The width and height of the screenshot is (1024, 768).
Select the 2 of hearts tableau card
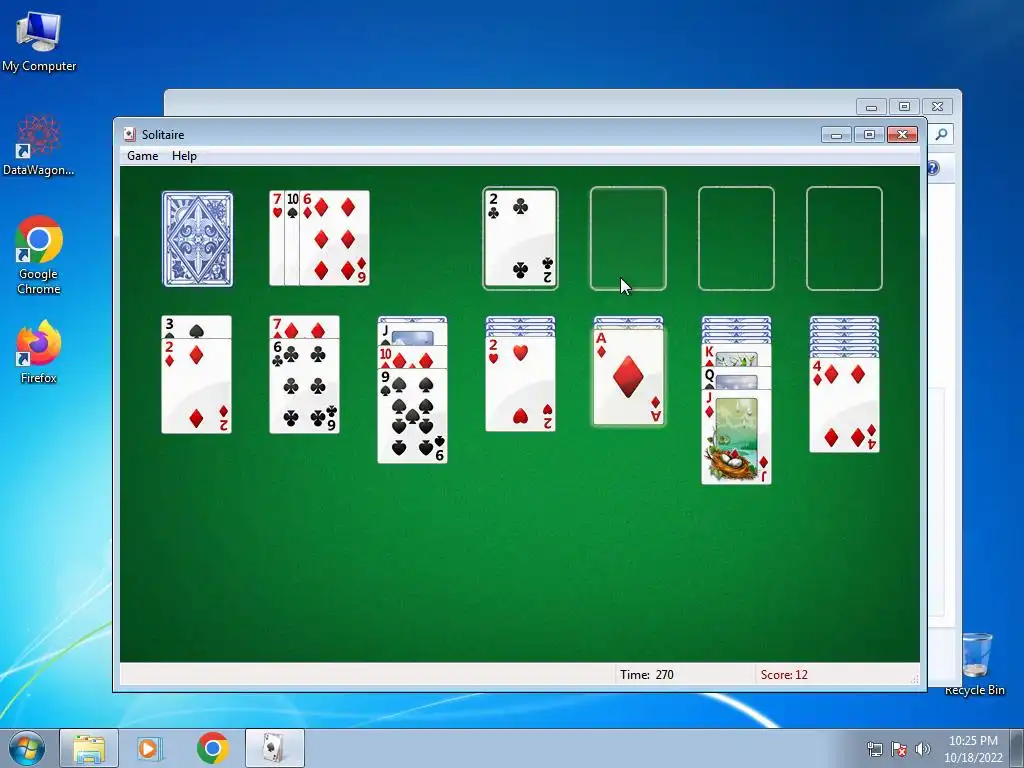(520, 384)
